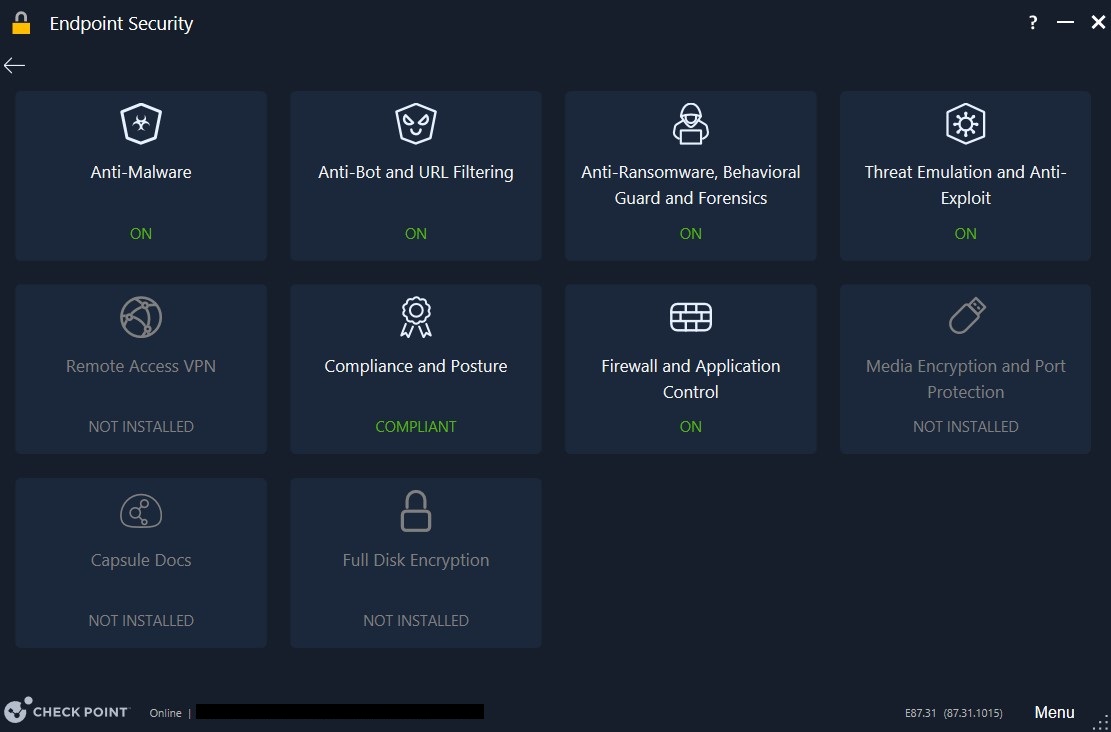Screen dimensions: 1111x732
Task: Open the Menu in the bottom right
Action: (1054, 712)
